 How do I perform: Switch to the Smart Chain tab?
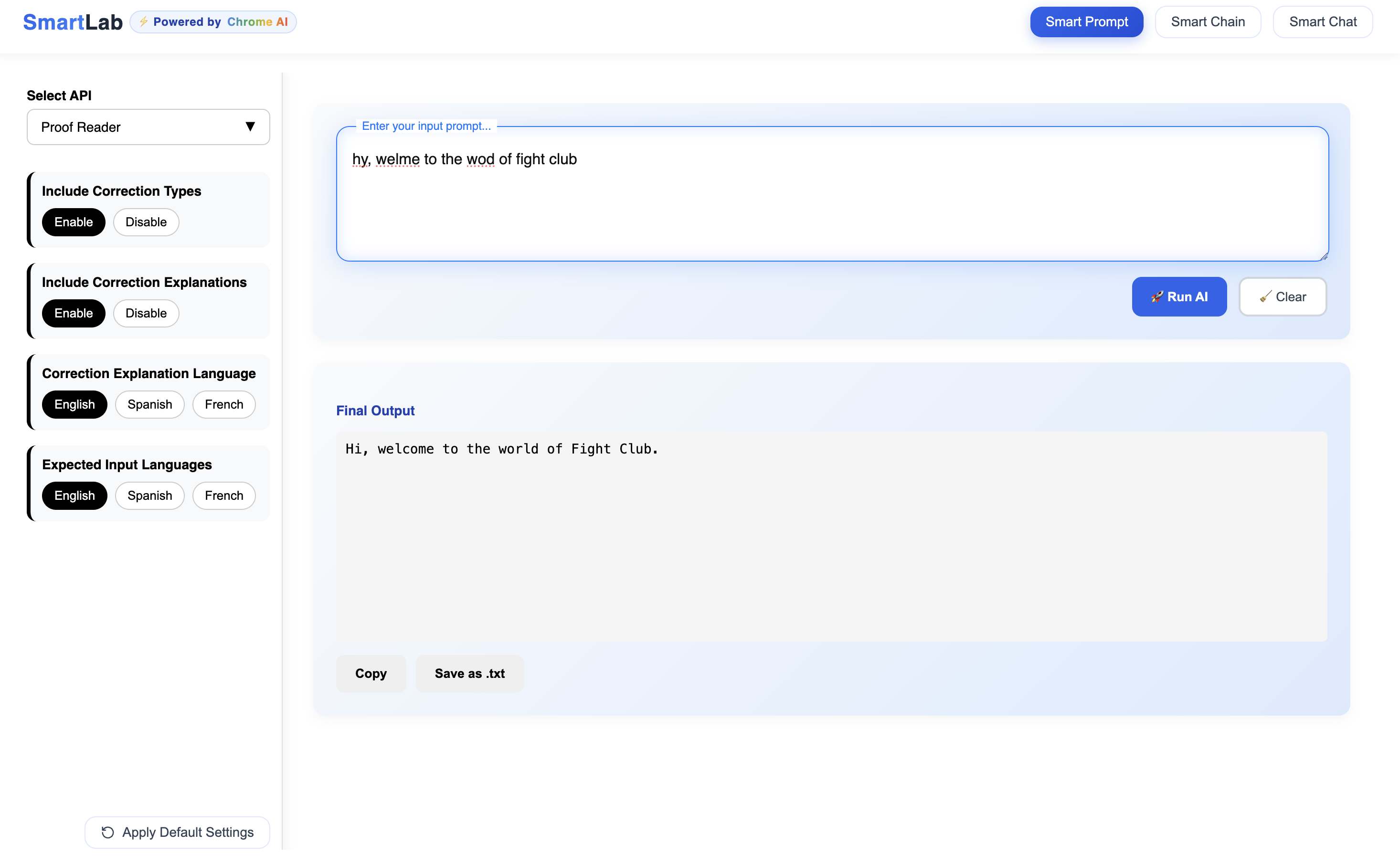click(1207, 22)
